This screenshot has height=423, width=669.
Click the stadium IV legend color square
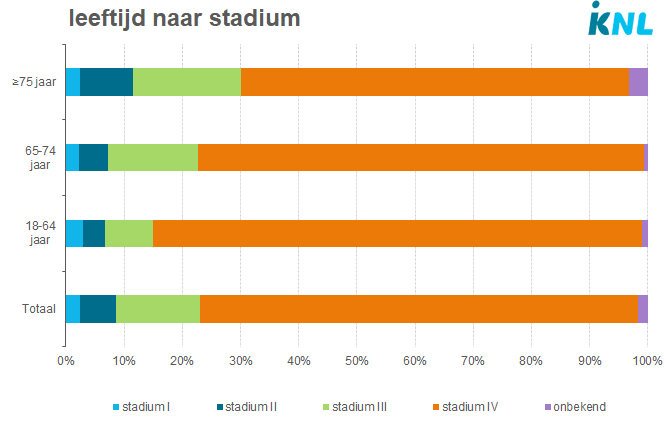[435, 407]
